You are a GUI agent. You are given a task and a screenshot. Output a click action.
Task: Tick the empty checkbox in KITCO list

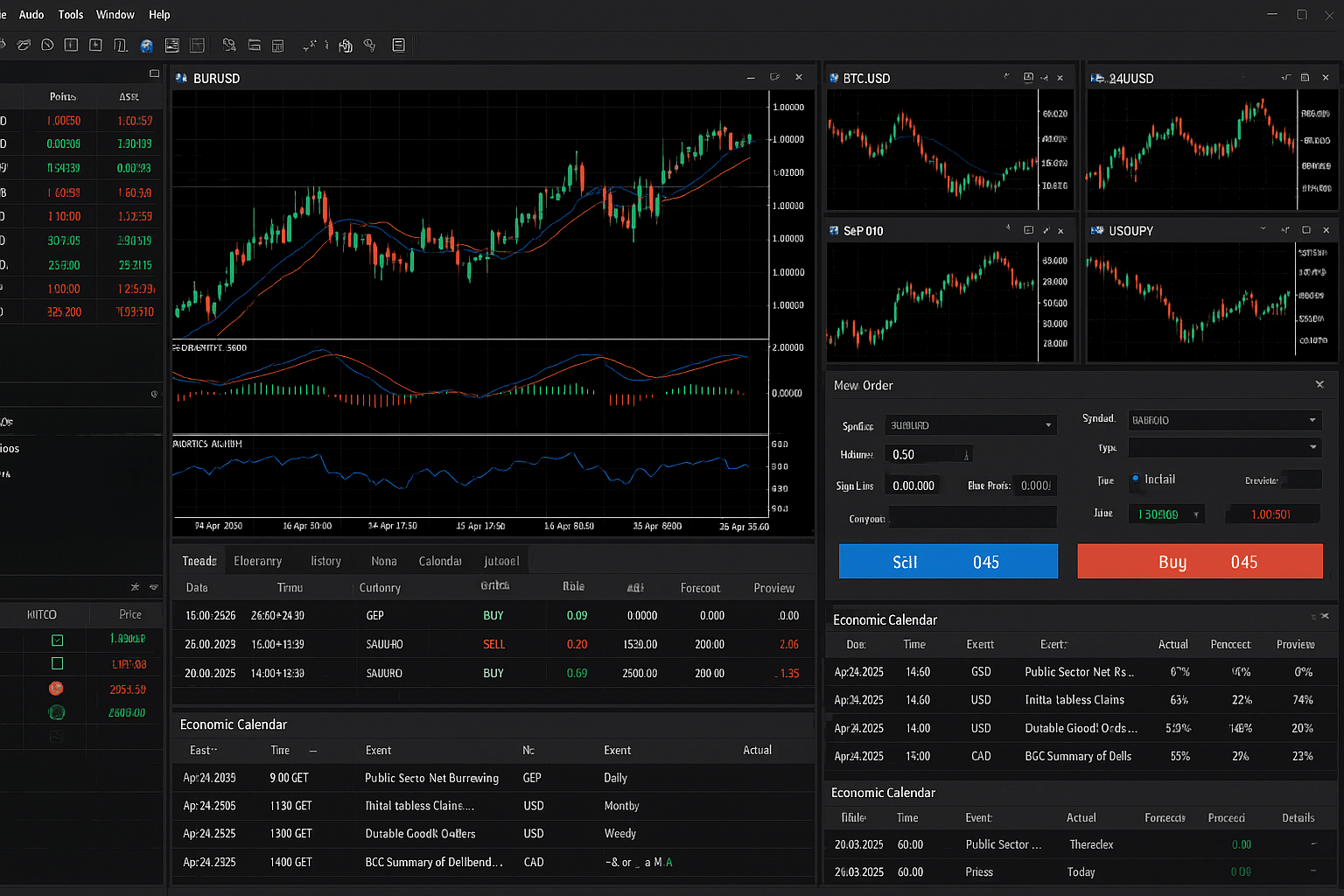click(57, 663)
